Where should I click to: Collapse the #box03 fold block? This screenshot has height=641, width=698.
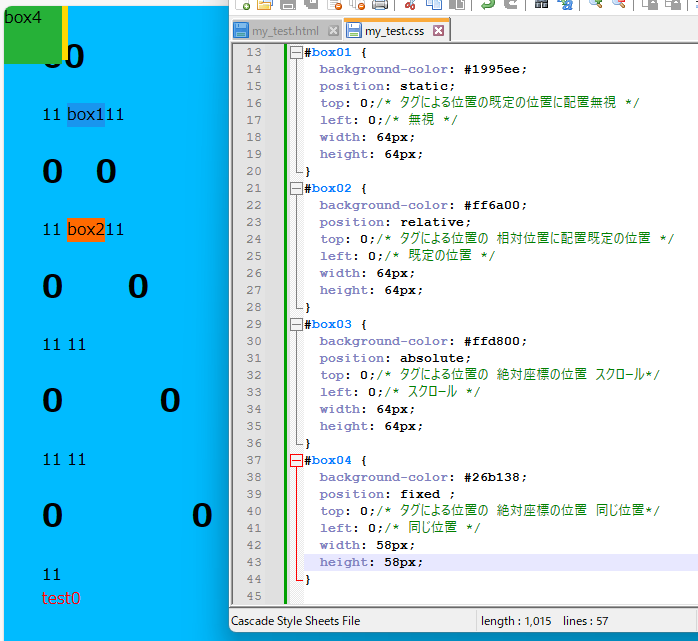[296, 325]
